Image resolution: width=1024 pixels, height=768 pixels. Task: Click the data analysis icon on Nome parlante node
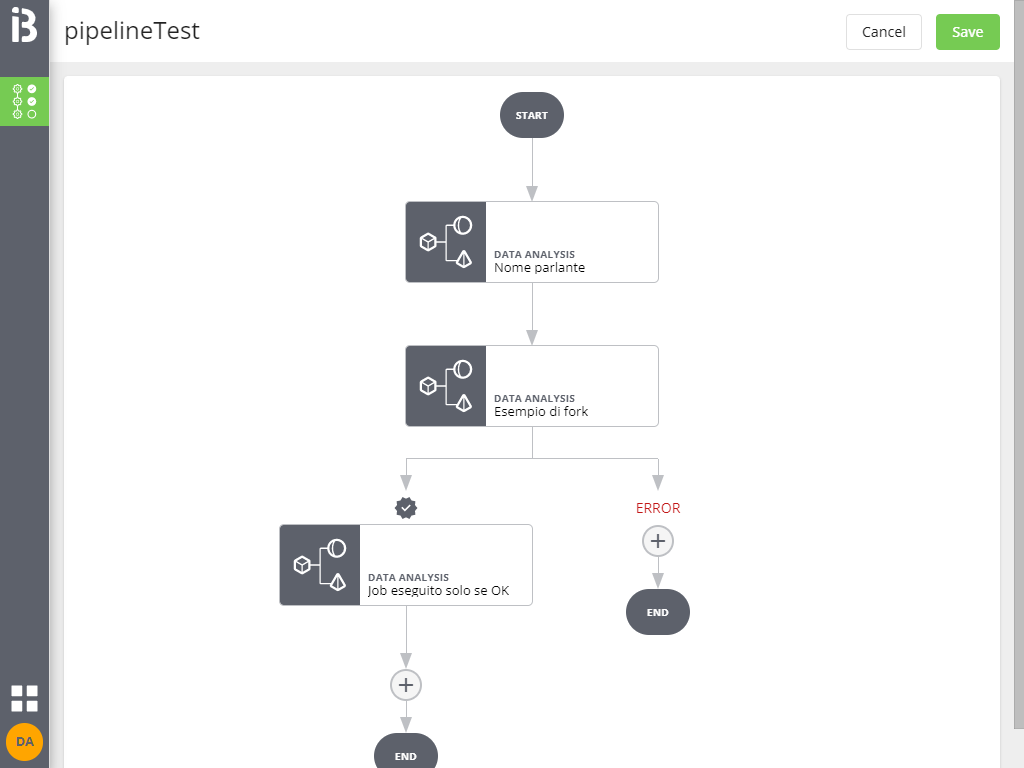[x=445, y=242]
